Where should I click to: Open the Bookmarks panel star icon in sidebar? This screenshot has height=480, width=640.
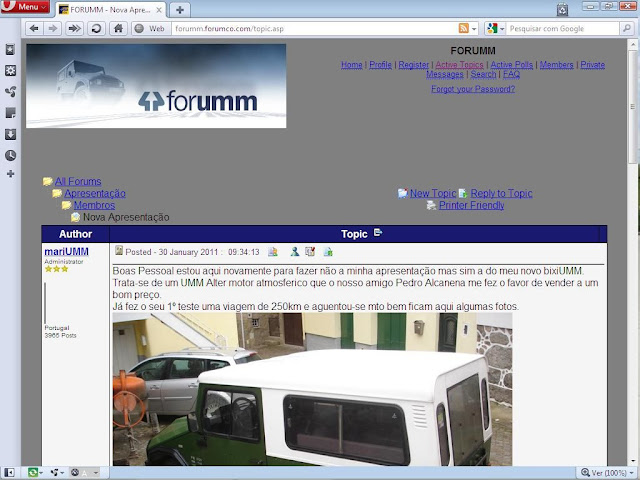coord(10,50)
